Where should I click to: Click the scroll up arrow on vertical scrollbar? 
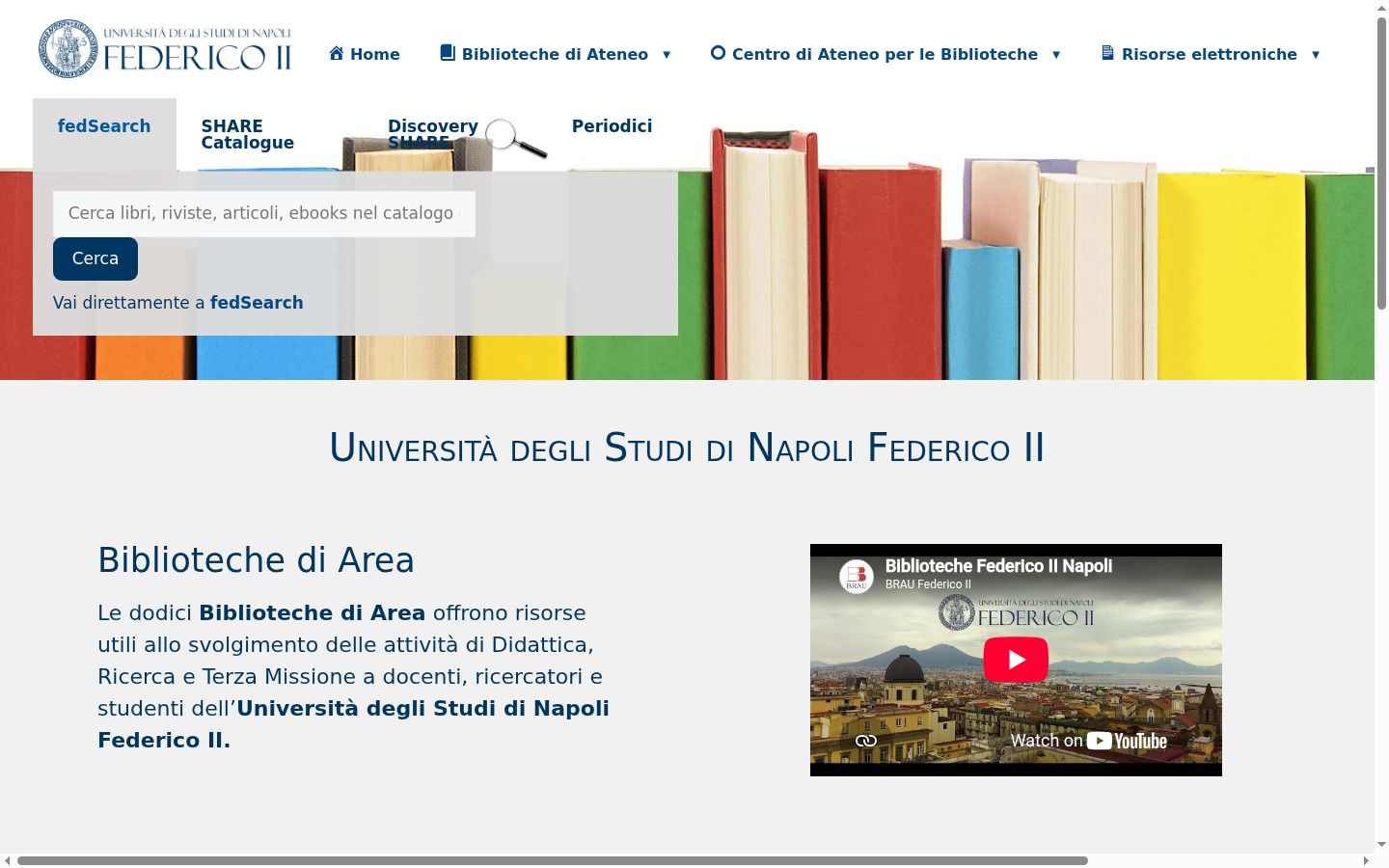[1381, 8]
